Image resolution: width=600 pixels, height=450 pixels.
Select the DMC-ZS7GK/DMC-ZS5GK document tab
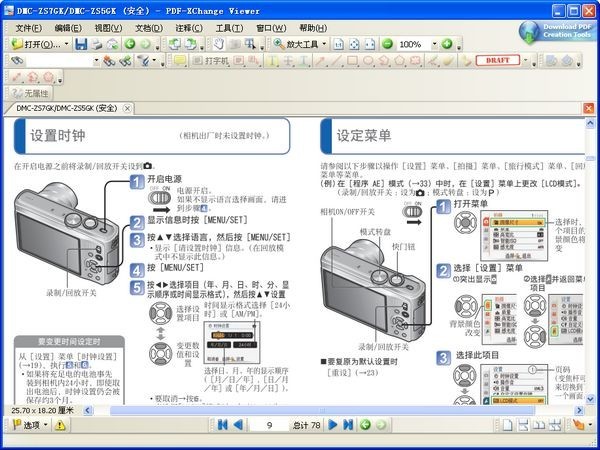[x=67, y=108]
